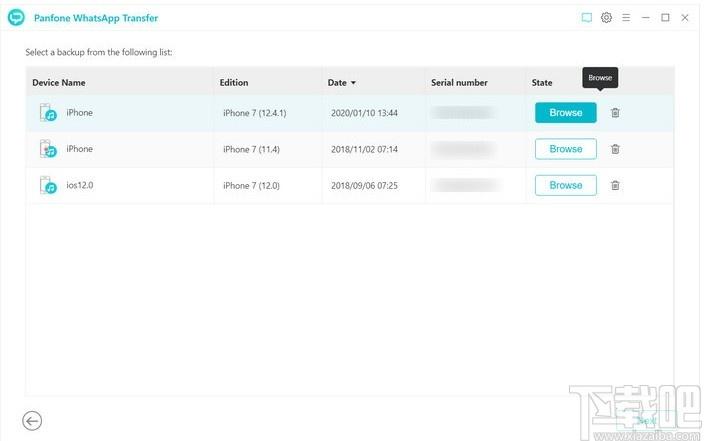
Task: Go back using the arrow circle icon
Action: tap(32, 421)
